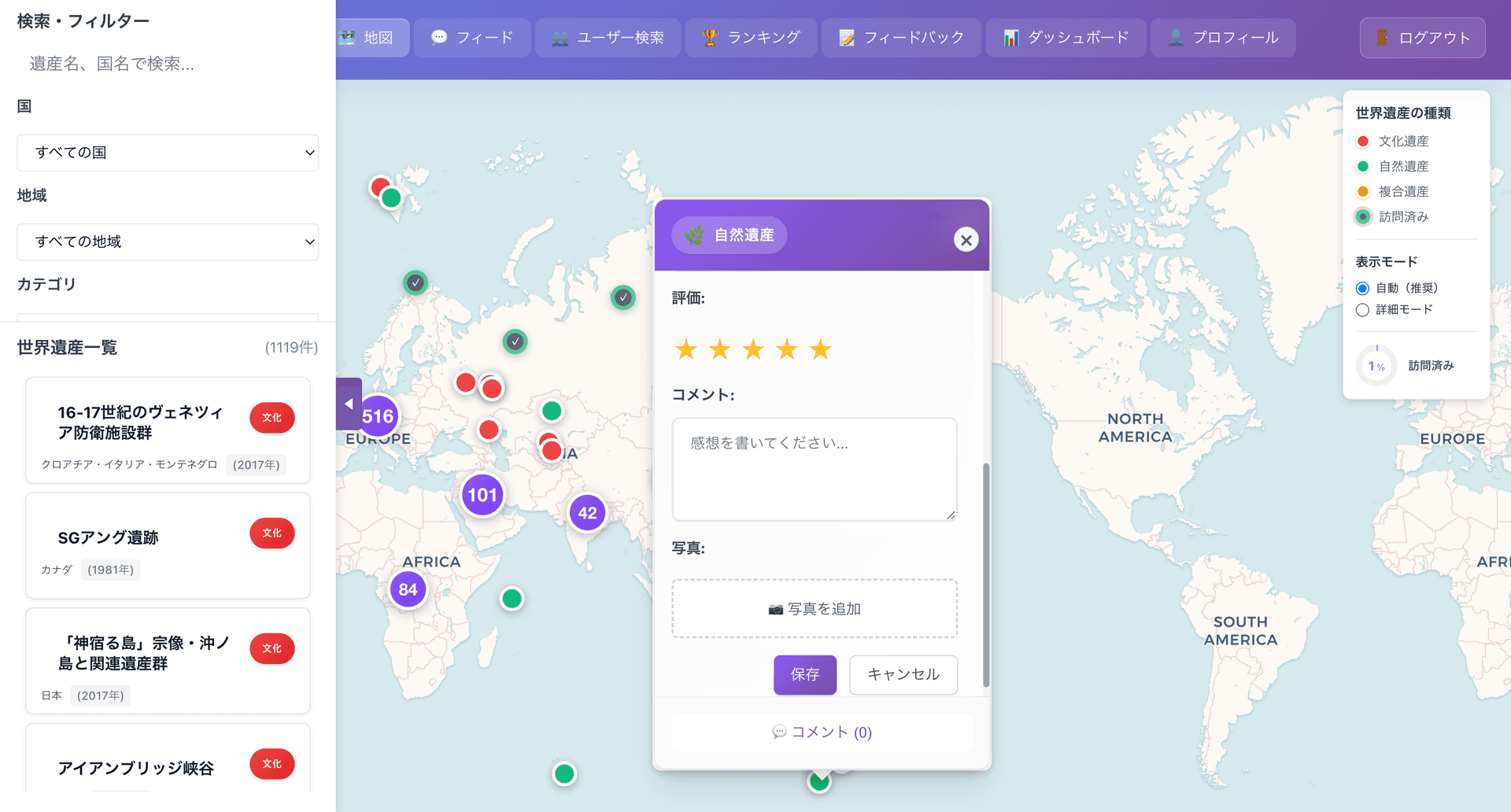Open the すべての国 country dropdown
This screenshot has height=812, width=1511.
(168, 153)
